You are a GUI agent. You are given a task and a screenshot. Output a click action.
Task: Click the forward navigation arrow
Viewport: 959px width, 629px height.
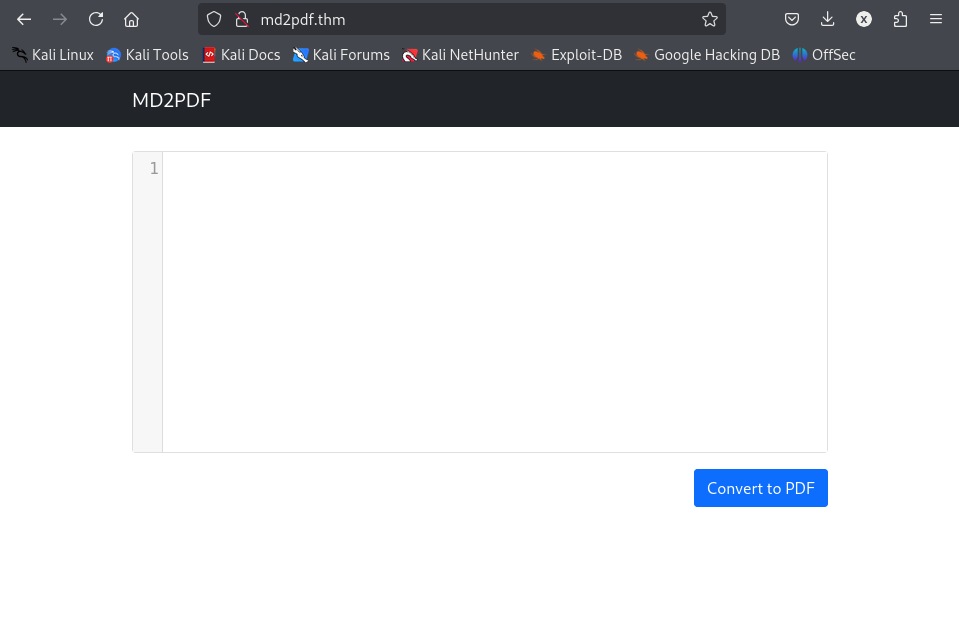[x=59, y=20]
